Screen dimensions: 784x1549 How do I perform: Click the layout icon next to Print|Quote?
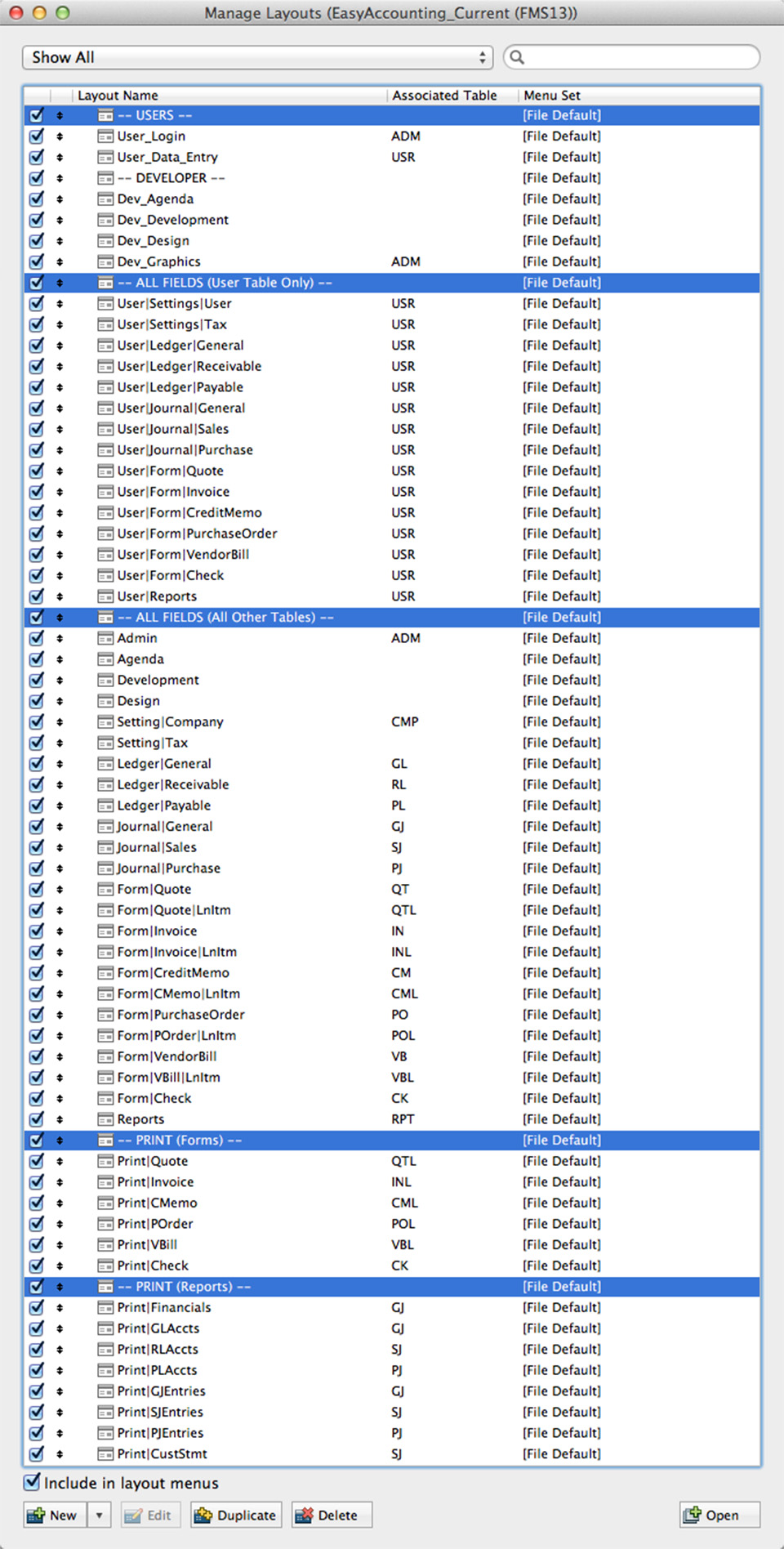tap(105, 1161)
